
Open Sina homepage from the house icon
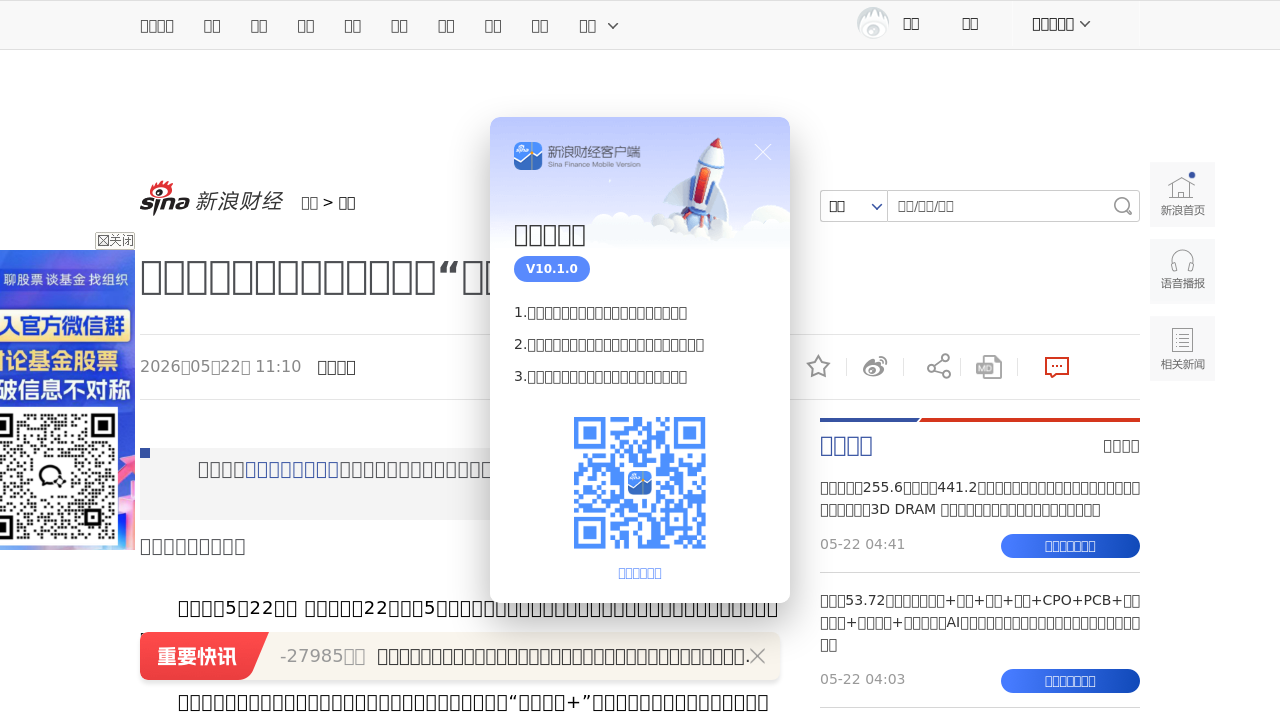[1182, 194]
